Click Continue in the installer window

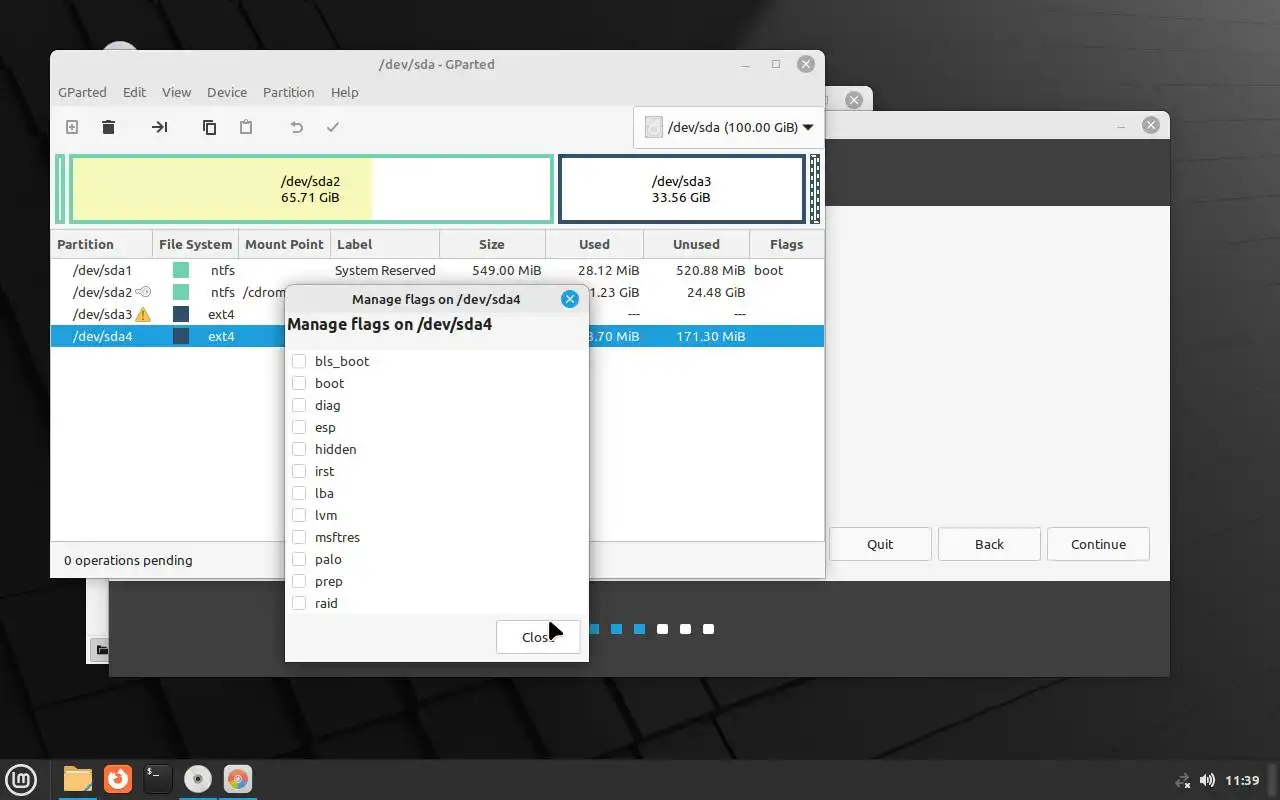tap(1098, 544)
